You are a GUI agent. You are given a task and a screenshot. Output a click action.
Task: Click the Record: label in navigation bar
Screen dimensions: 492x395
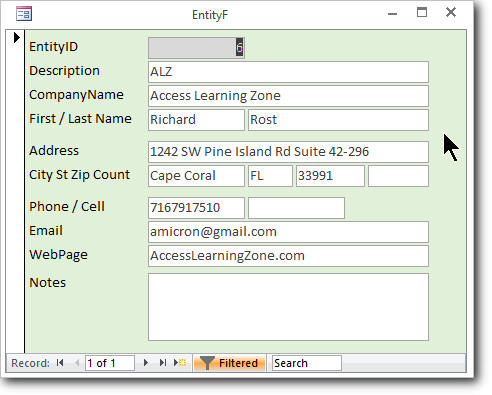coord(30,363)
